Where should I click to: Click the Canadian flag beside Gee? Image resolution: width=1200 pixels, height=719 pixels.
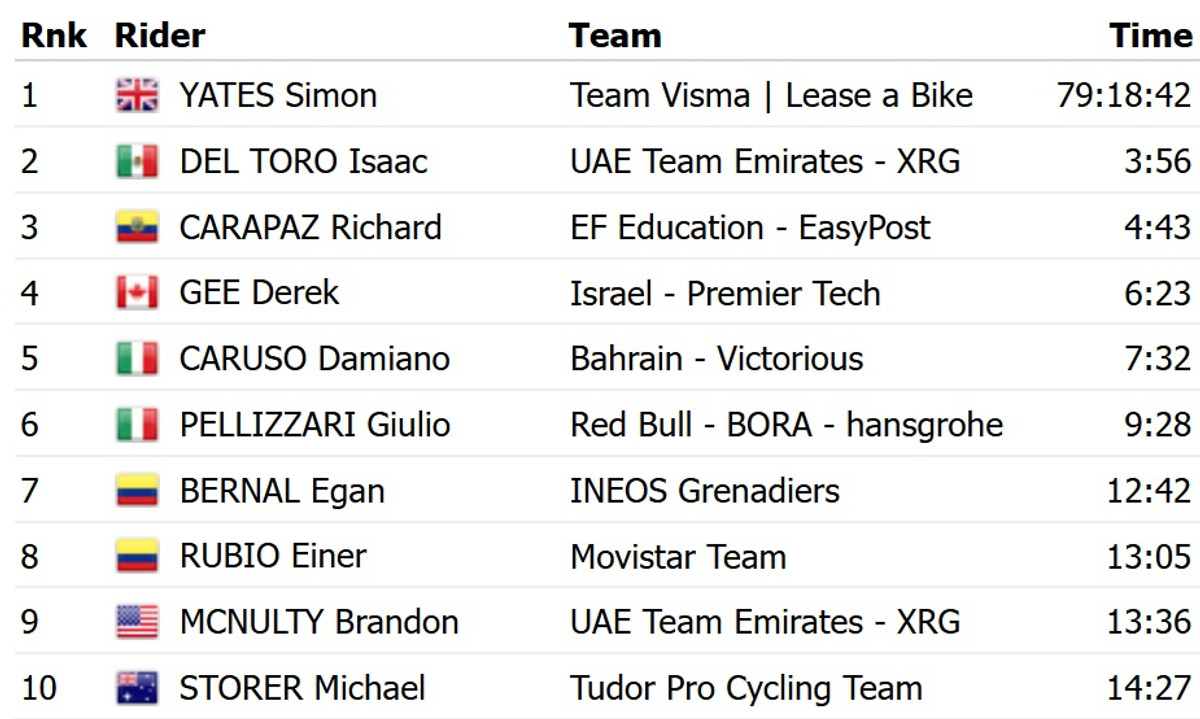[137, 293]
